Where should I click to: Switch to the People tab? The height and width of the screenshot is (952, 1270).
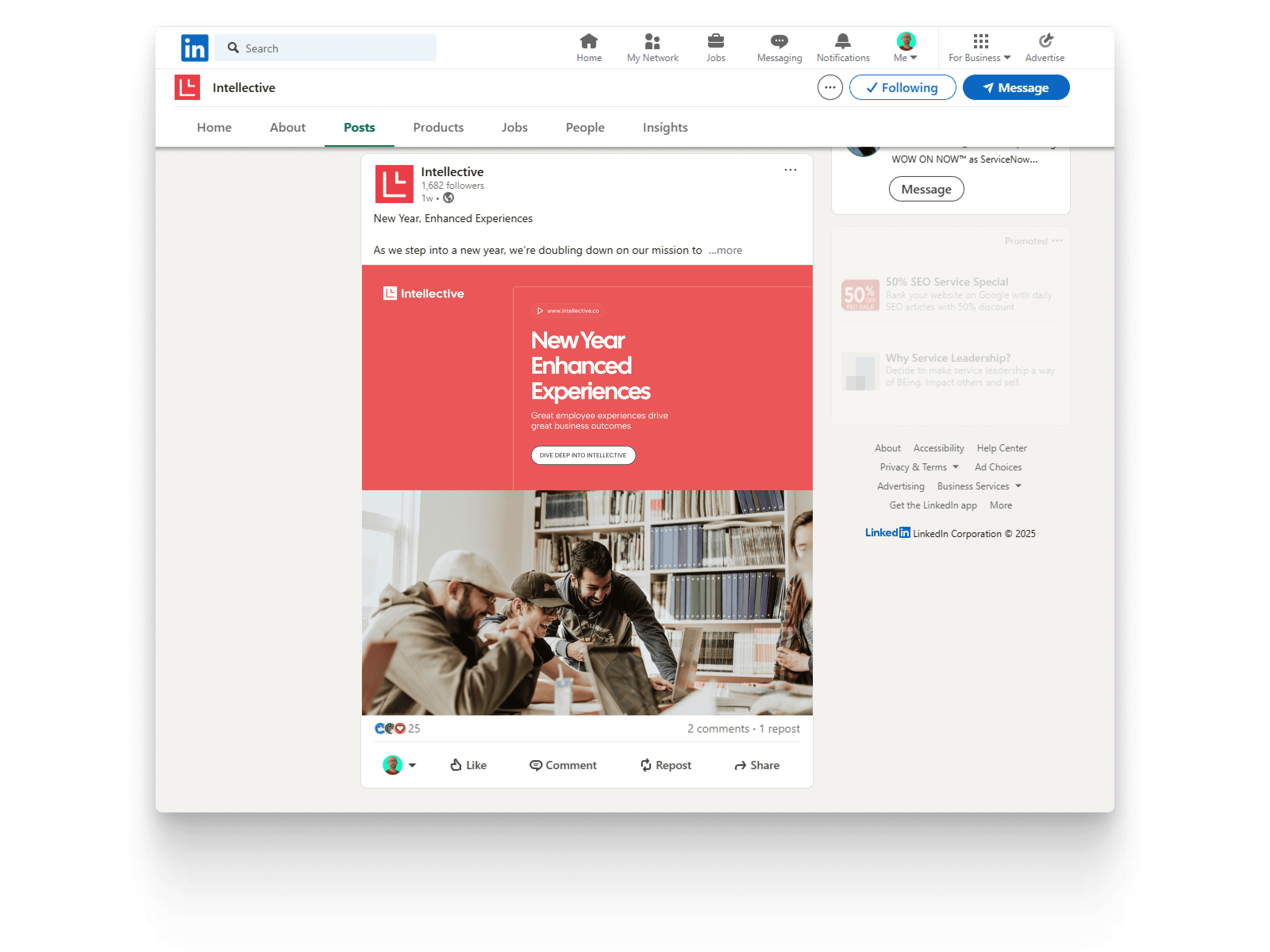(x=585, y=127)
